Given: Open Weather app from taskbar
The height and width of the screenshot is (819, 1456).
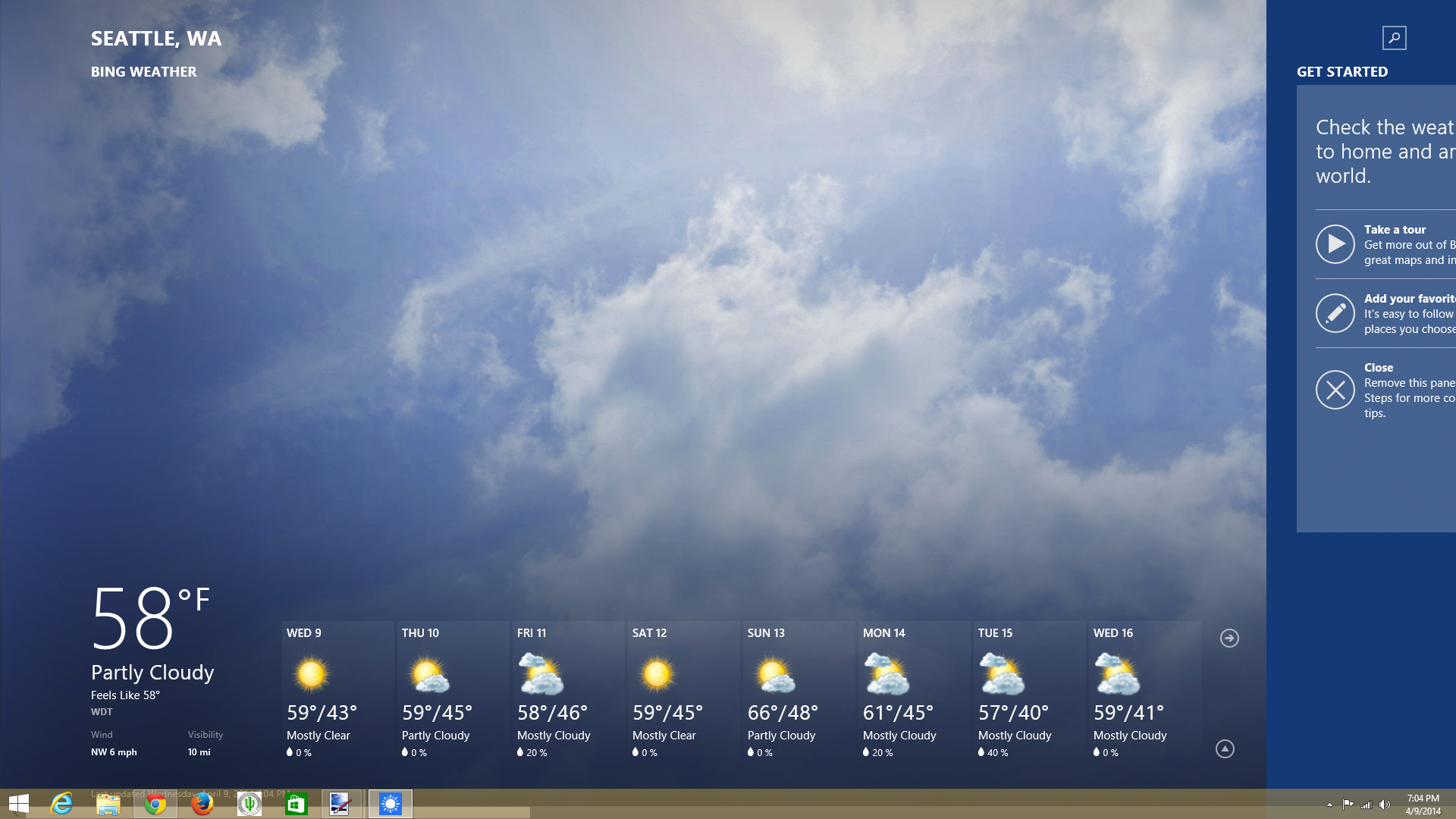Looking at the screenshot, I should tap(390, 804).
